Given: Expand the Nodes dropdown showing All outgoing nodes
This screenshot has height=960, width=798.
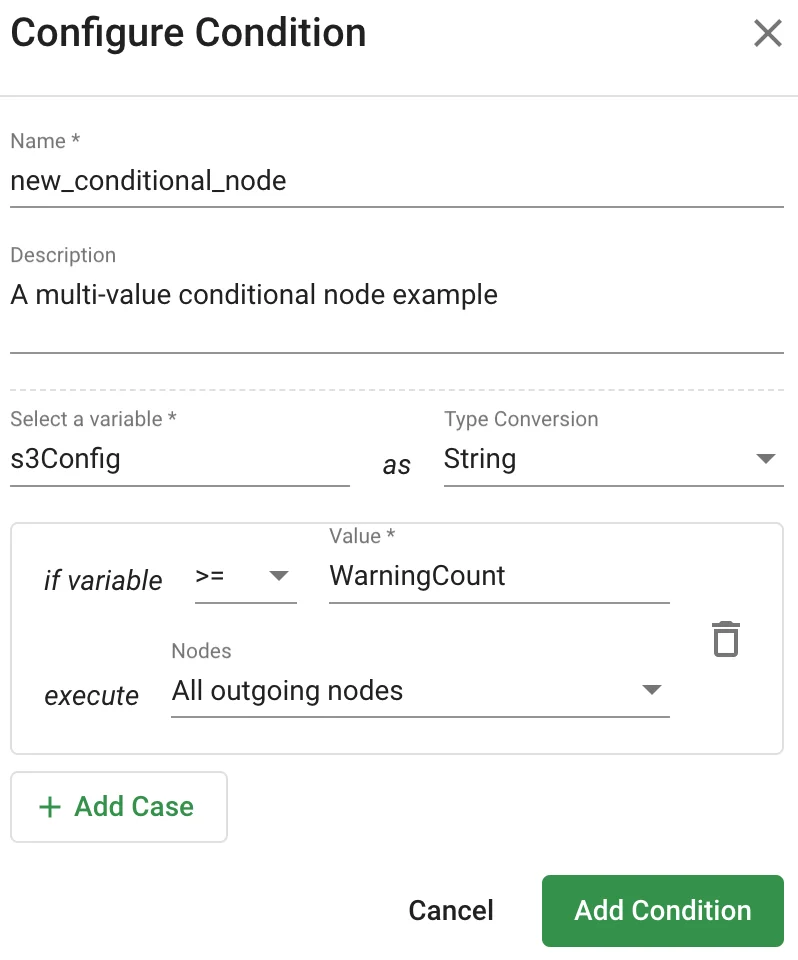Looking at the screenshot, I should coord(420,690).
